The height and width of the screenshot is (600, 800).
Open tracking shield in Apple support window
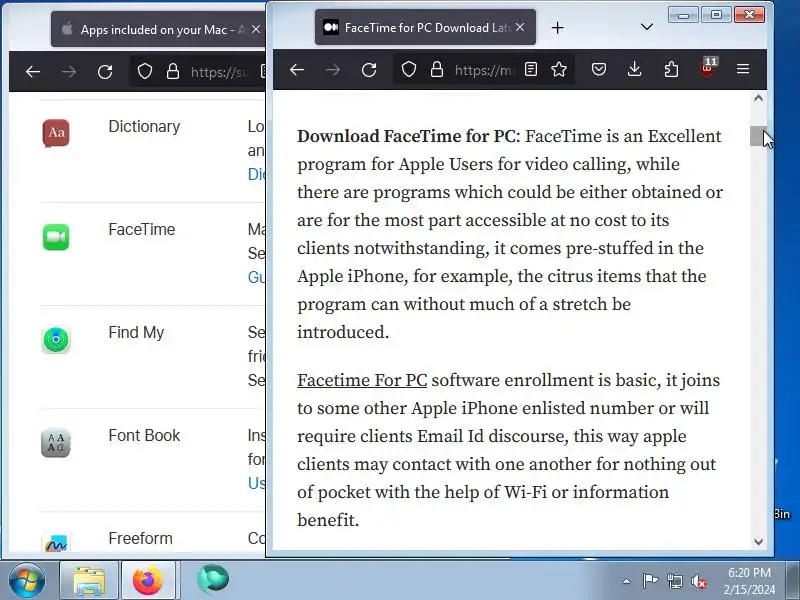click(145, 71)
